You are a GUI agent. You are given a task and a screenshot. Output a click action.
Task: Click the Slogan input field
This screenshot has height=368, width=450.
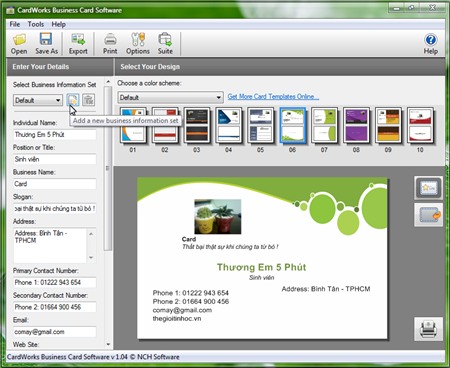[x=55, y=209]
